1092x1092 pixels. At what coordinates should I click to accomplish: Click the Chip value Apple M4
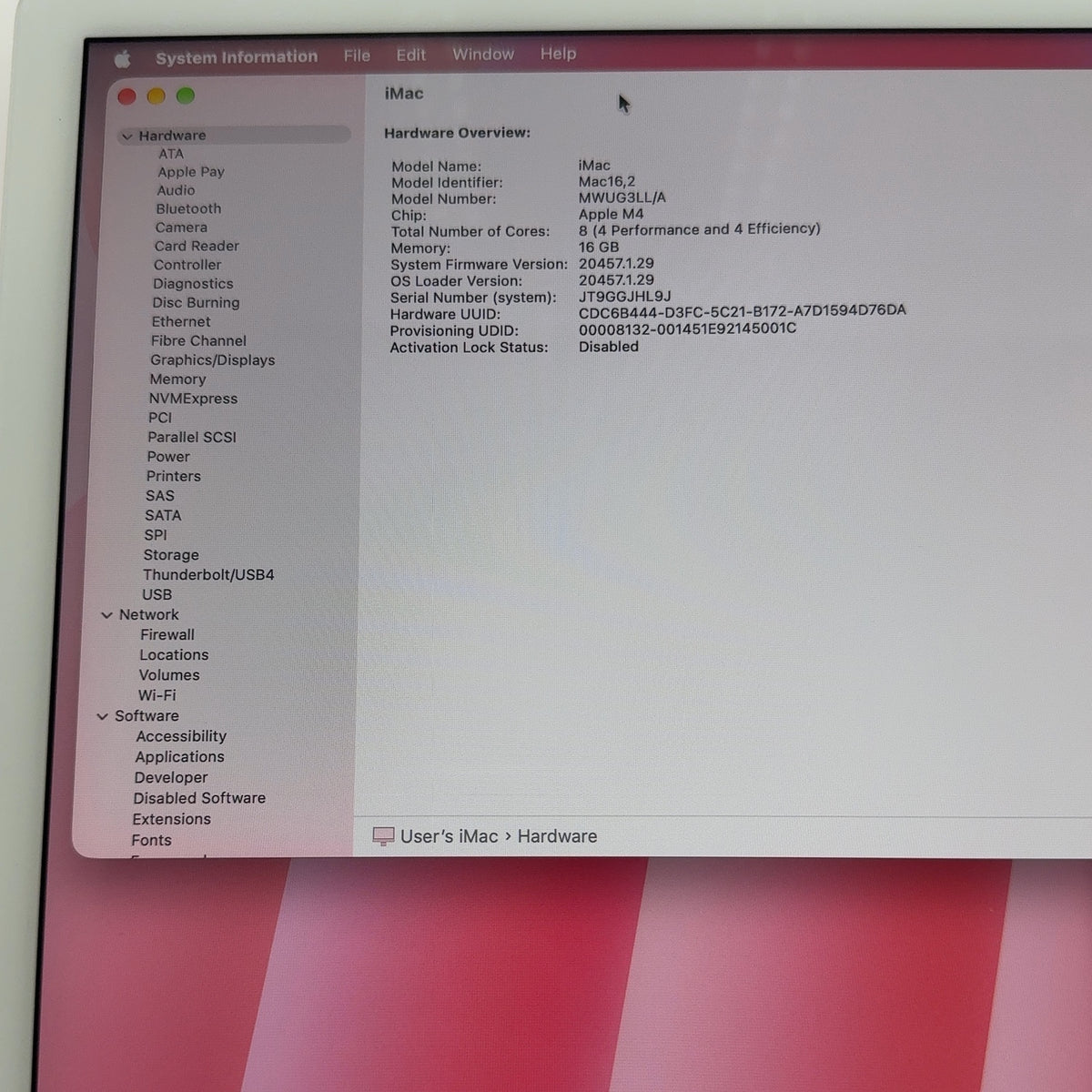[612, 214]
